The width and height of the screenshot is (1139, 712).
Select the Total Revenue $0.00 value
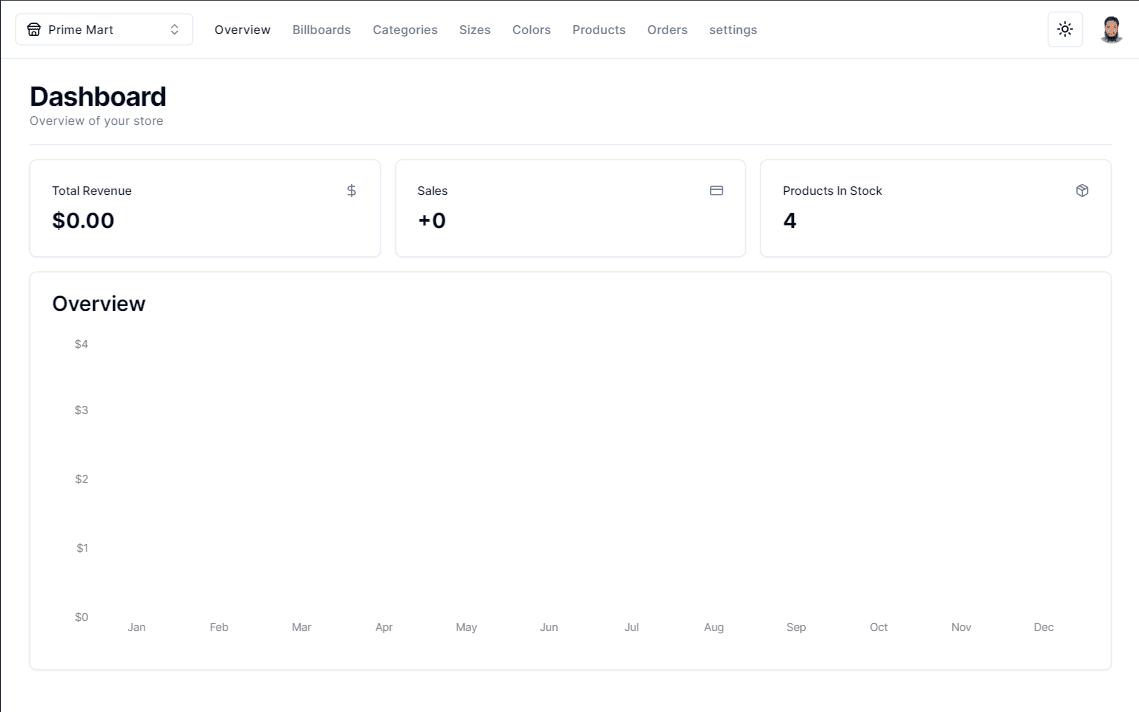[83, 221]
